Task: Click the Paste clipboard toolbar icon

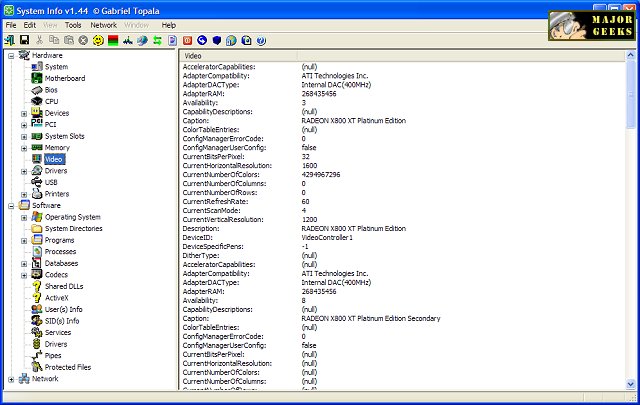Action: click(69, 40)
